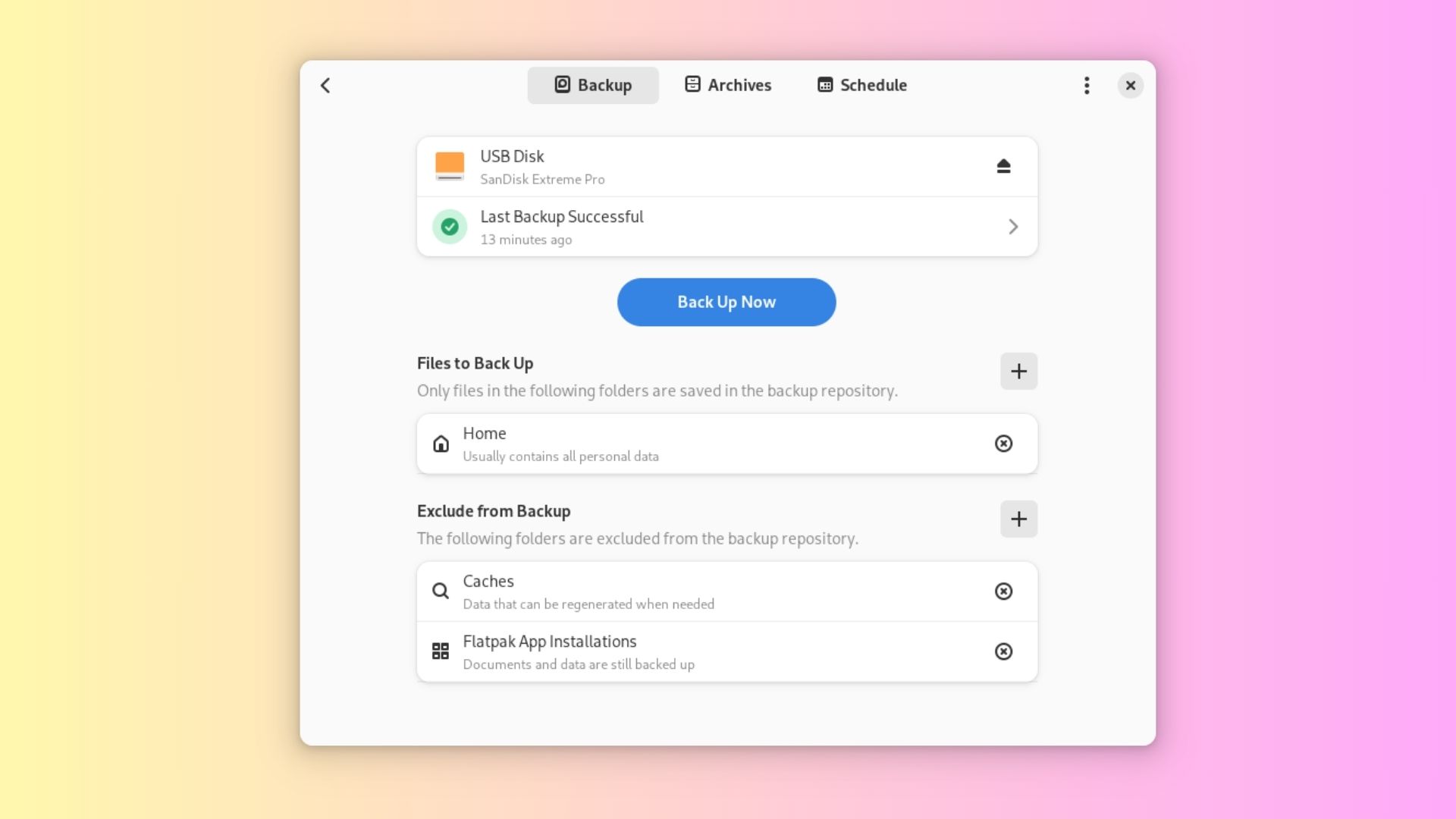Remove Home folder from backup list
Image resolution: width=1456 pixels, height=819 pixels.
1003,444
